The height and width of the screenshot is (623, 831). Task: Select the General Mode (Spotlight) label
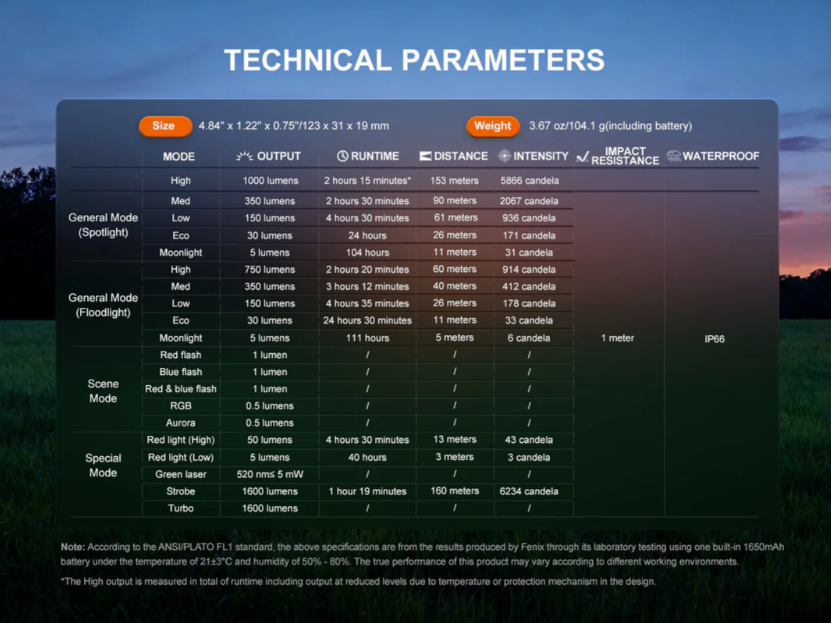103,225
